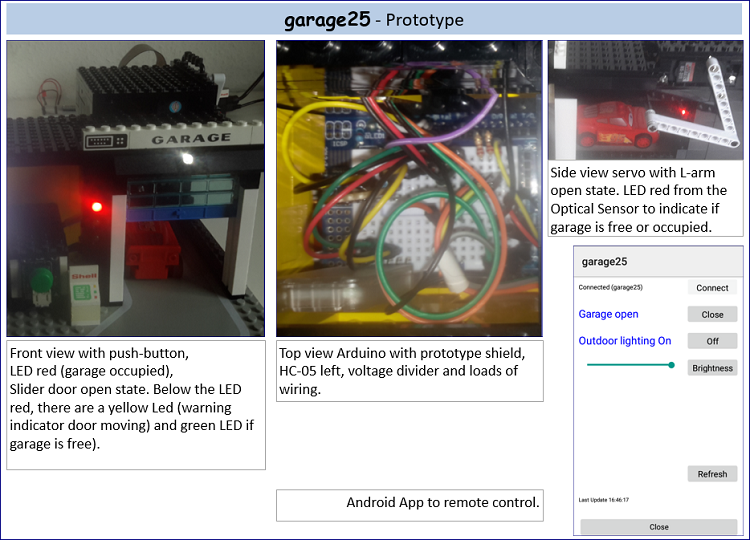Click the 'Top view Arduino with prototype shield' caption

tap(410, 371)
